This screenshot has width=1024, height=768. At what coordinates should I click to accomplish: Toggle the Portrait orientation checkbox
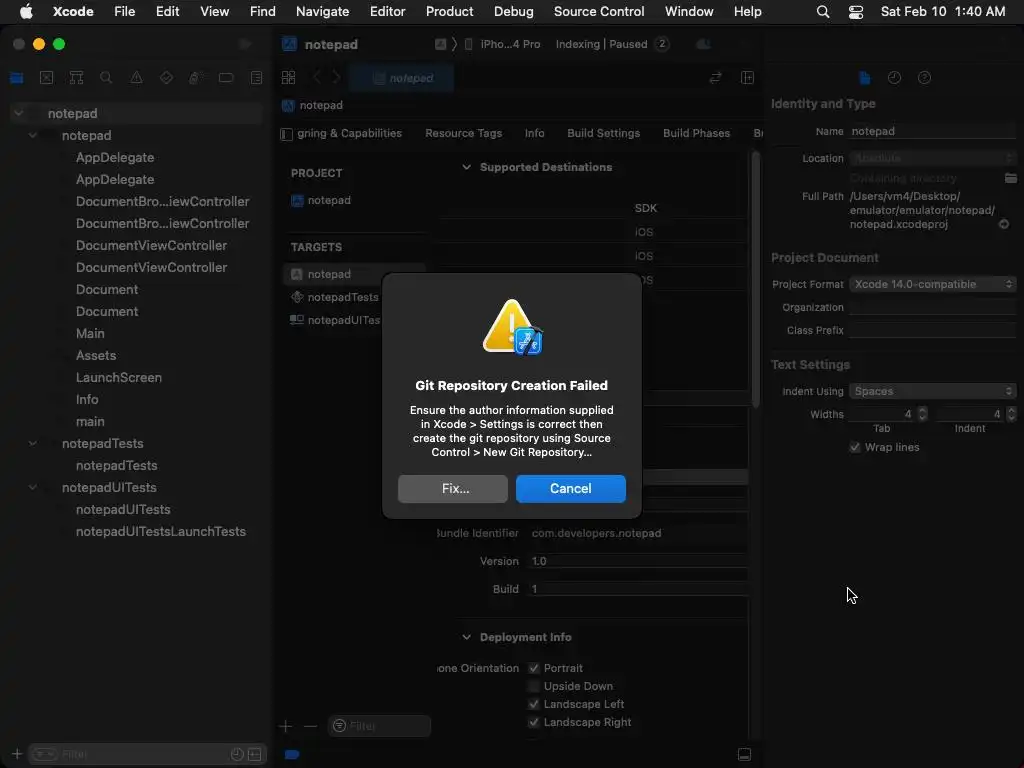pyautogui.click(x=534, y=668)
